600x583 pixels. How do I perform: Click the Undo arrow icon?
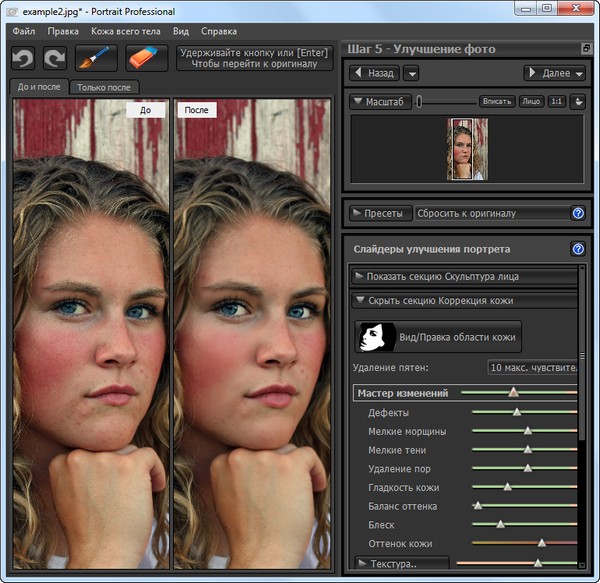pos(23,58)
